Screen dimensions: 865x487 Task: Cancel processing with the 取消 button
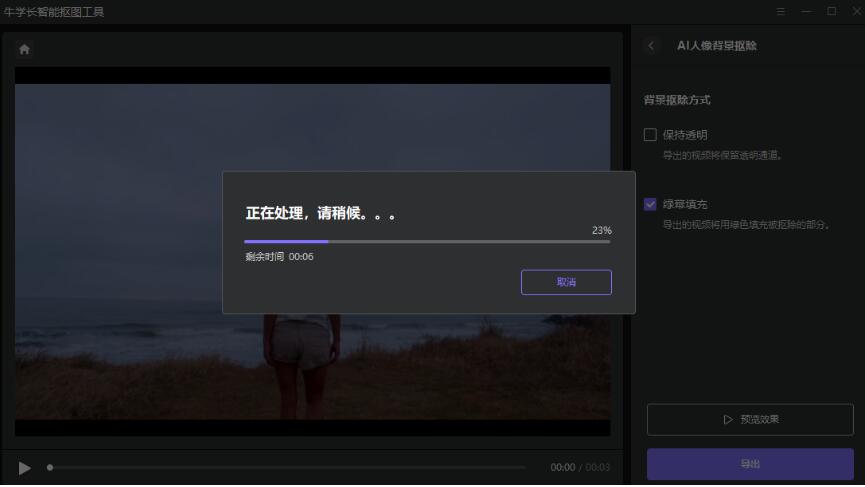click(x=566, y=282)
